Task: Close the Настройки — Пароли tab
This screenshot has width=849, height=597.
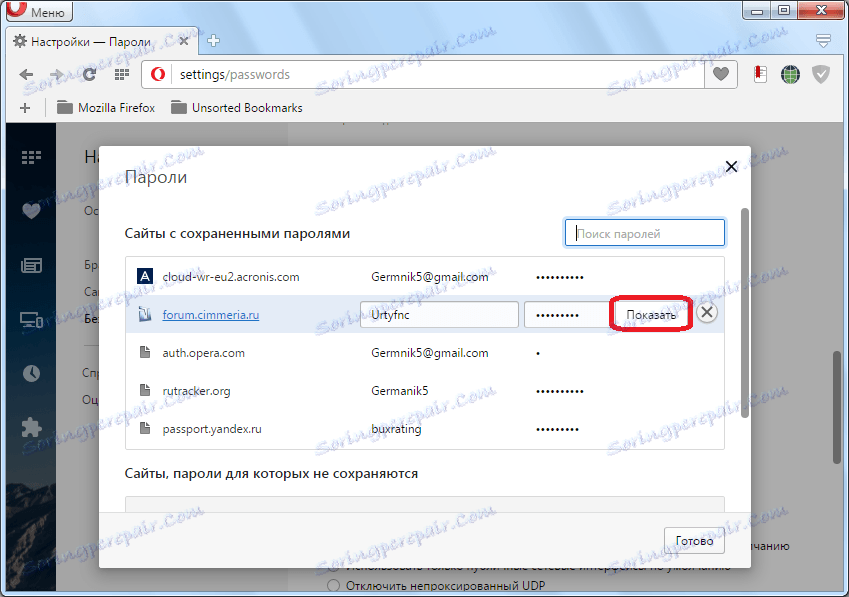Action: point(184,41)
